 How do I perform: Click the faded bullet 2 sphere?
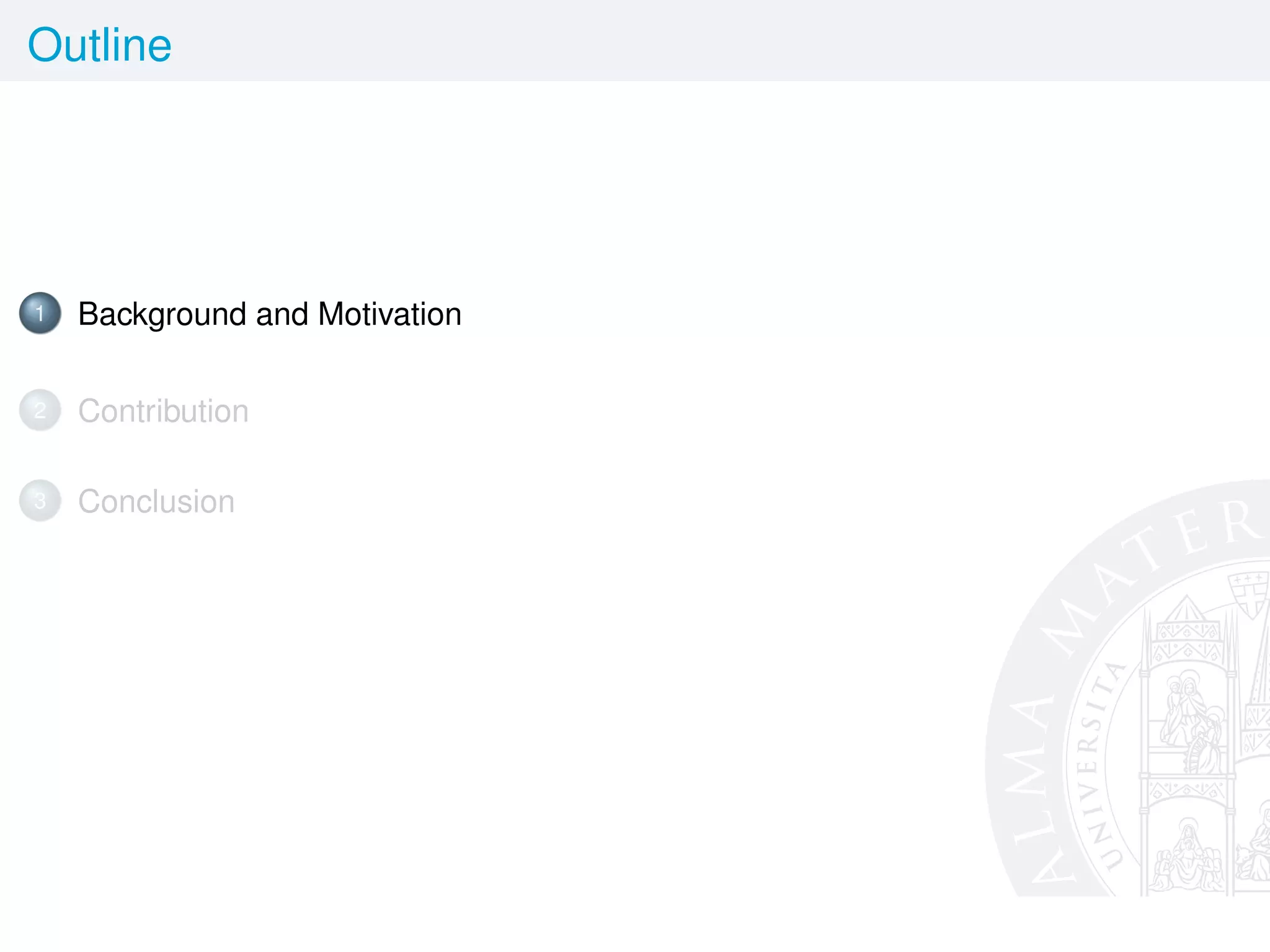pos(40,410)
